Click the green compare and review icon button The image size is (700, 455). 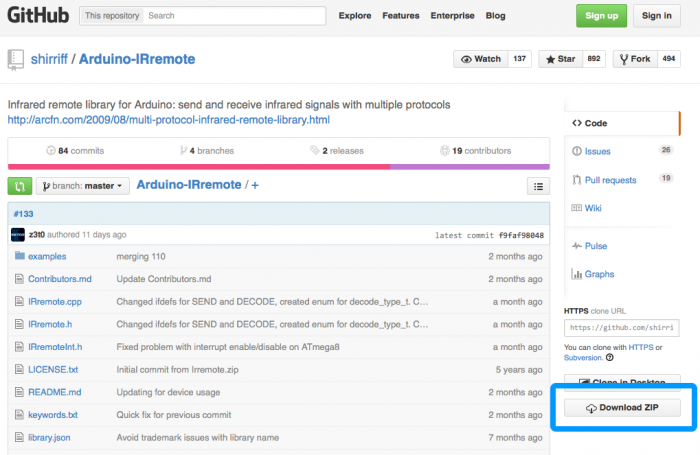coord(20,186)
